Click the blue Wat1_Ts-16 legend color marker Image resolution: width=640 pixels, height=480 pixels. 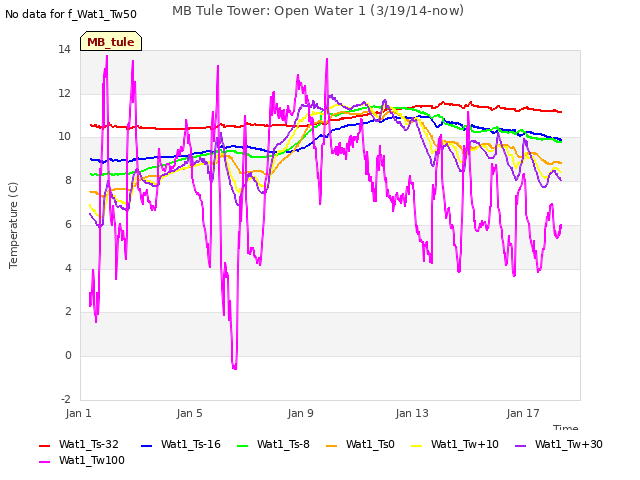point(146,446)
